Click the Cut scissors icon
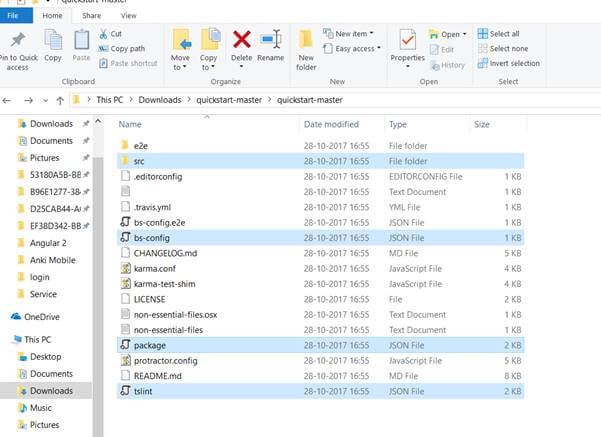This screenshot has width=601, height=437. [103, 34]
